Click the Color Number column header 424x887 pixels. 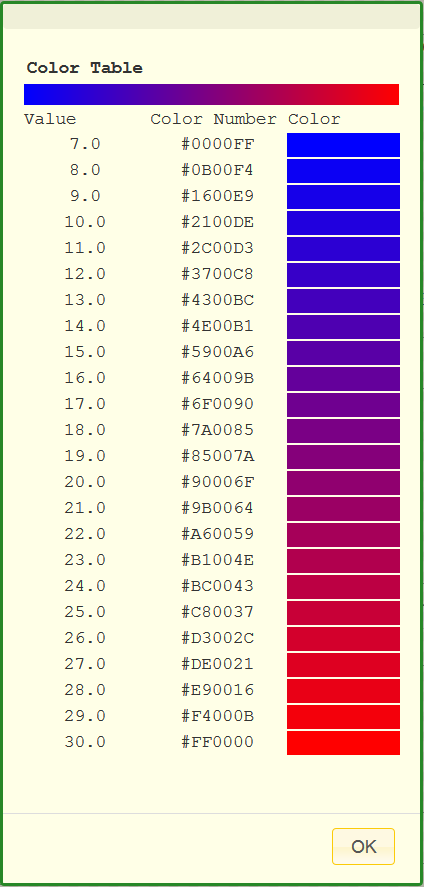coord(214,119)
